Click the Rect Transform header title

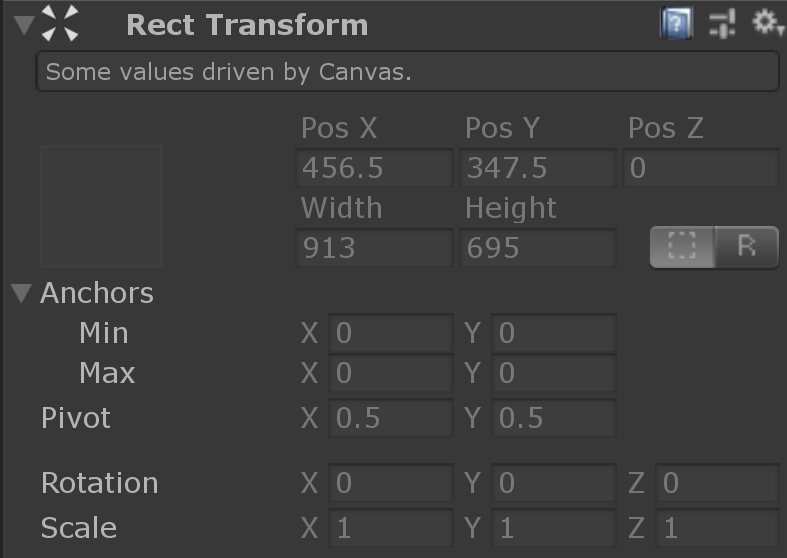247,25
